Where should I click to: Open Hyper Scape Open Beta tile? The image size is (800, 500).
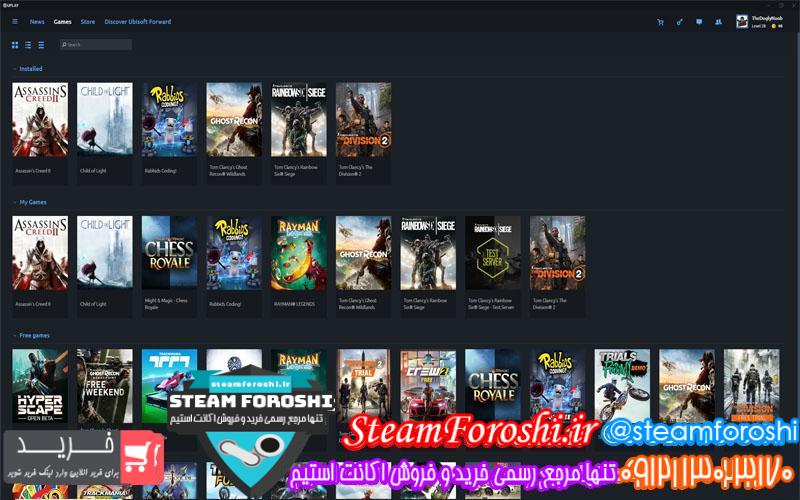tap(40, 385)
